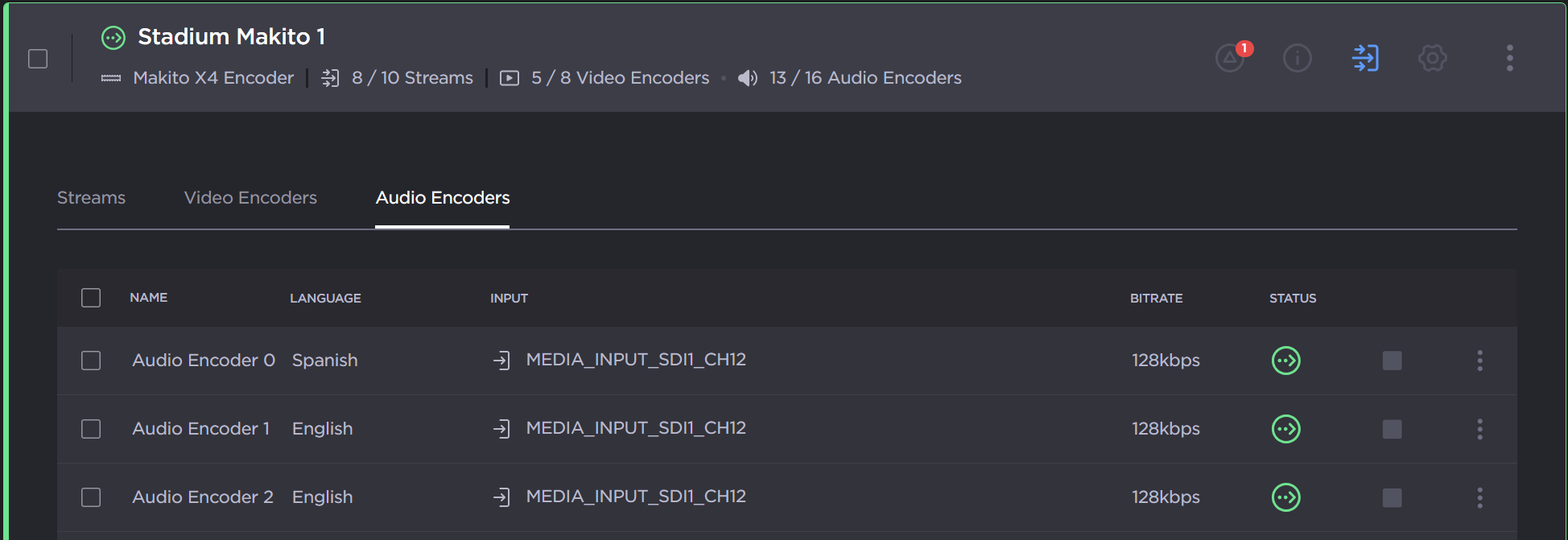Screen dimensions: 1568x540
Task: Open the Video Encoders tab
Action: point(250,197)
